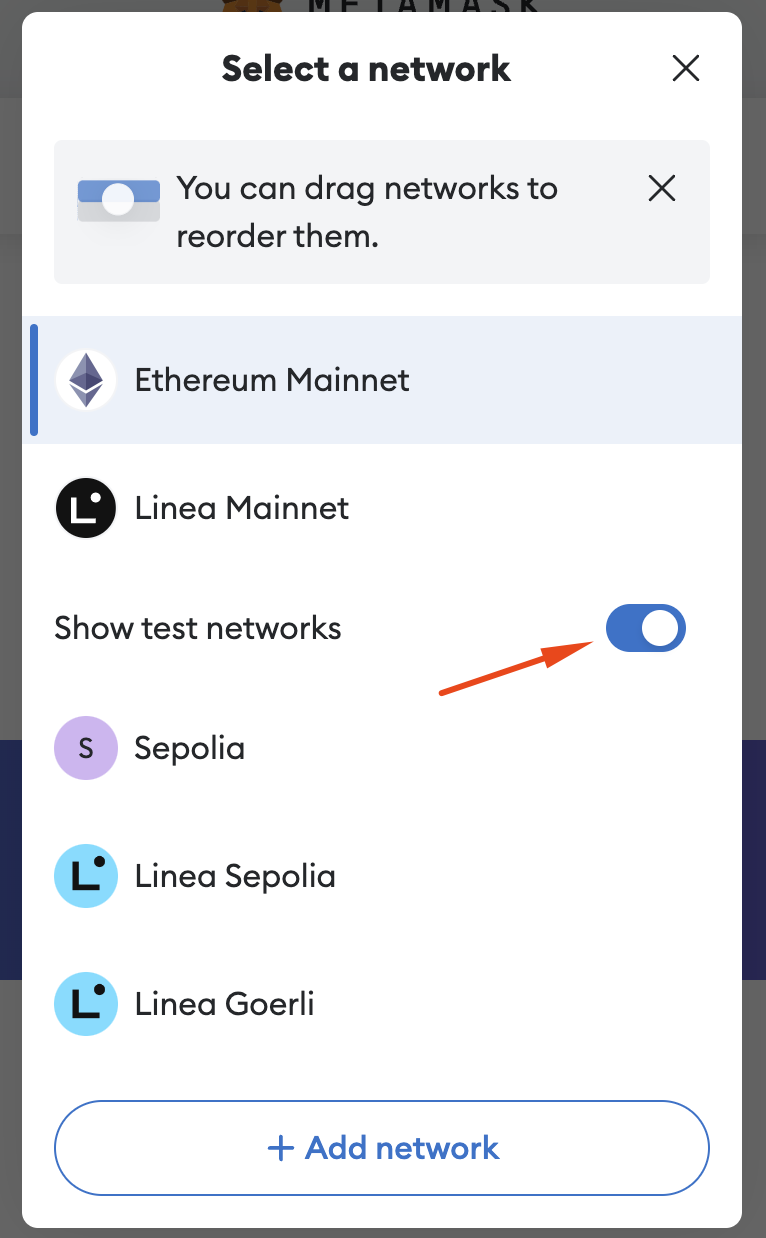Click the blue selected-network indicator bar

click(x=35, y=380)
